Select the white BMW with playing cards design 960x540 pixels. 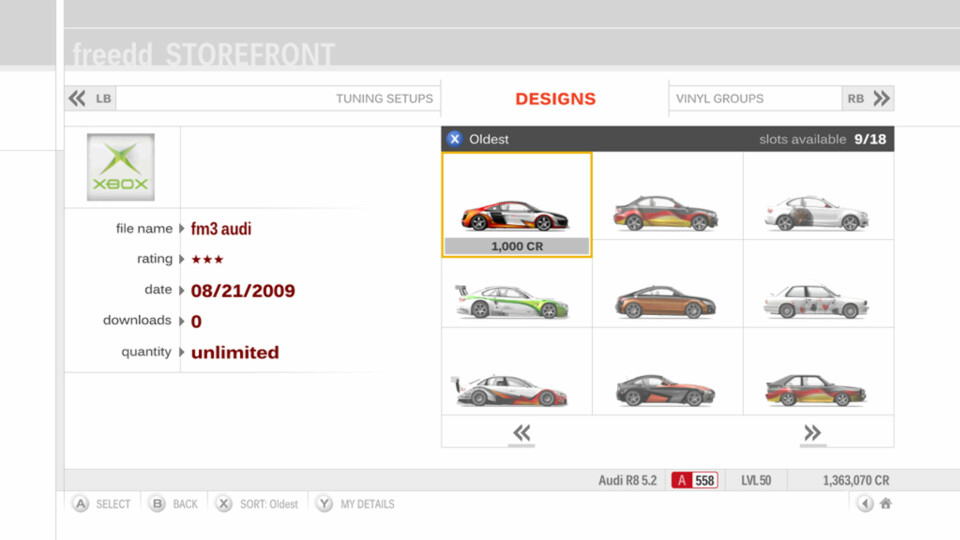coord(816,301)
